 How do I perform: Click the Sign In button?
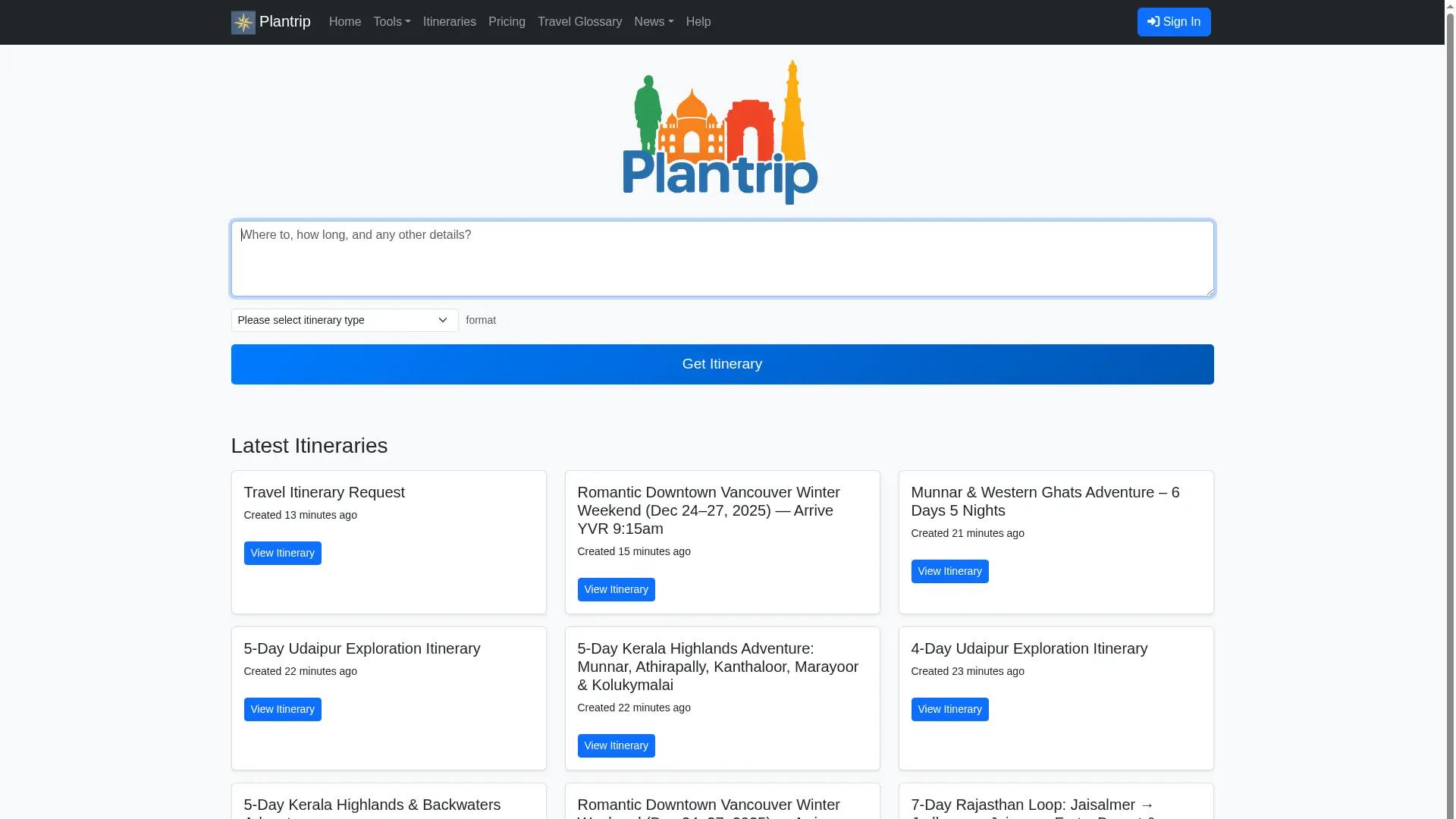coord(1173,22)
